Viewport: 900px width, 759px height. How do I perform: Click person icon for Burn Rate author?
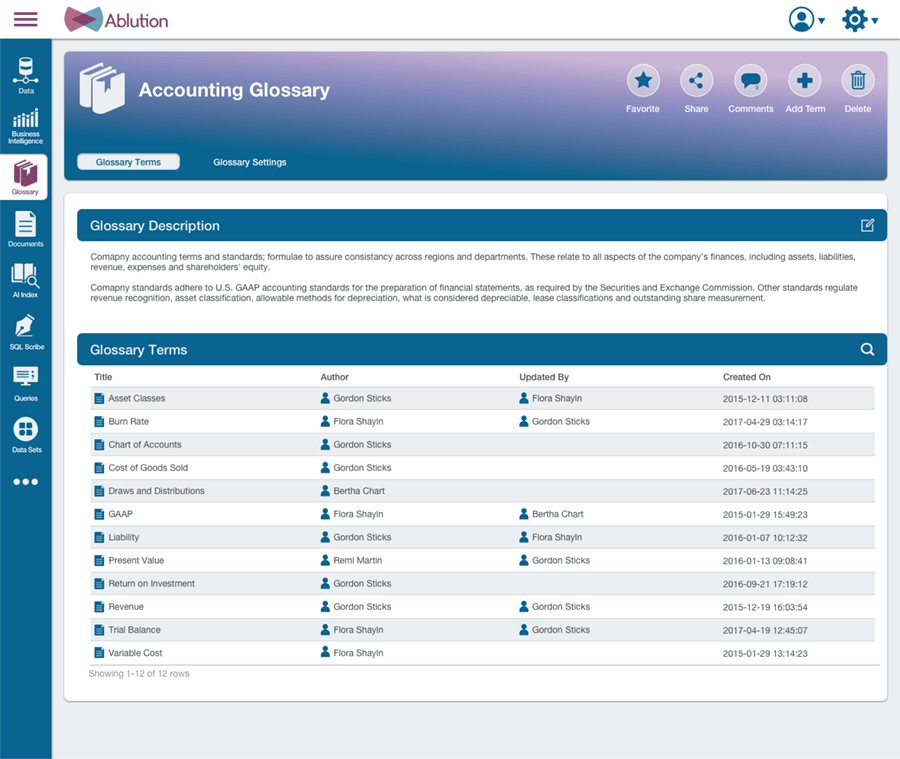coord(325,421)
